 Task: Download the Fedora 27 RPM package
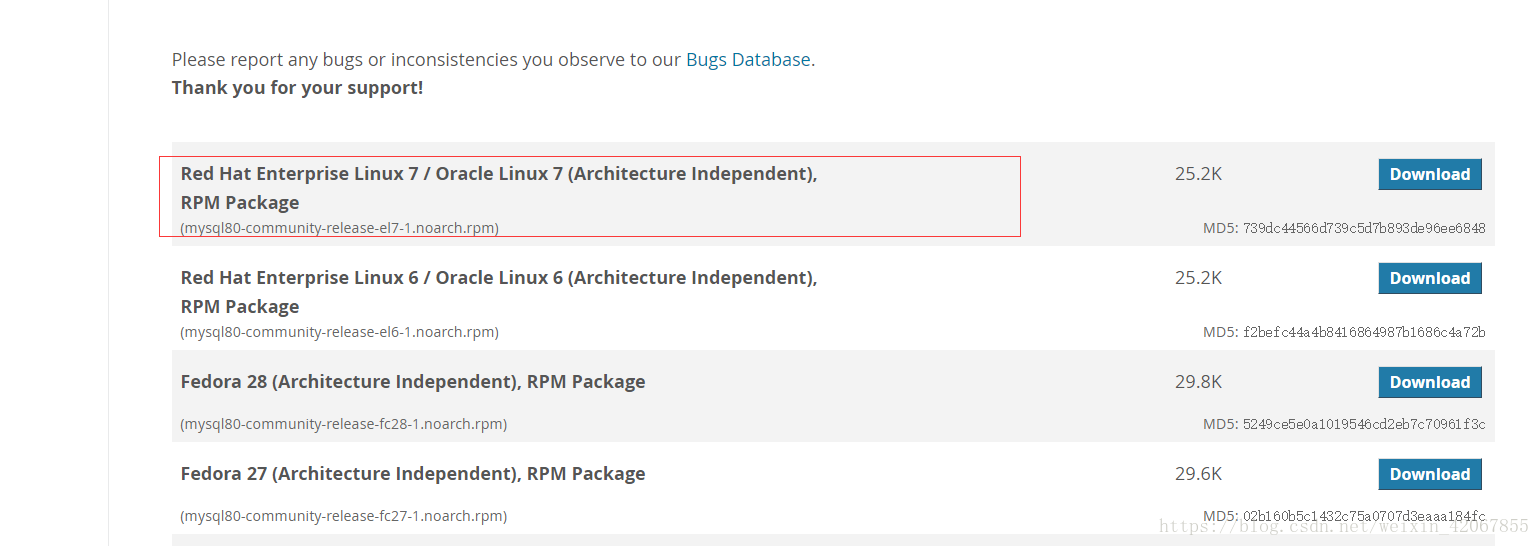coord(1430,474)
